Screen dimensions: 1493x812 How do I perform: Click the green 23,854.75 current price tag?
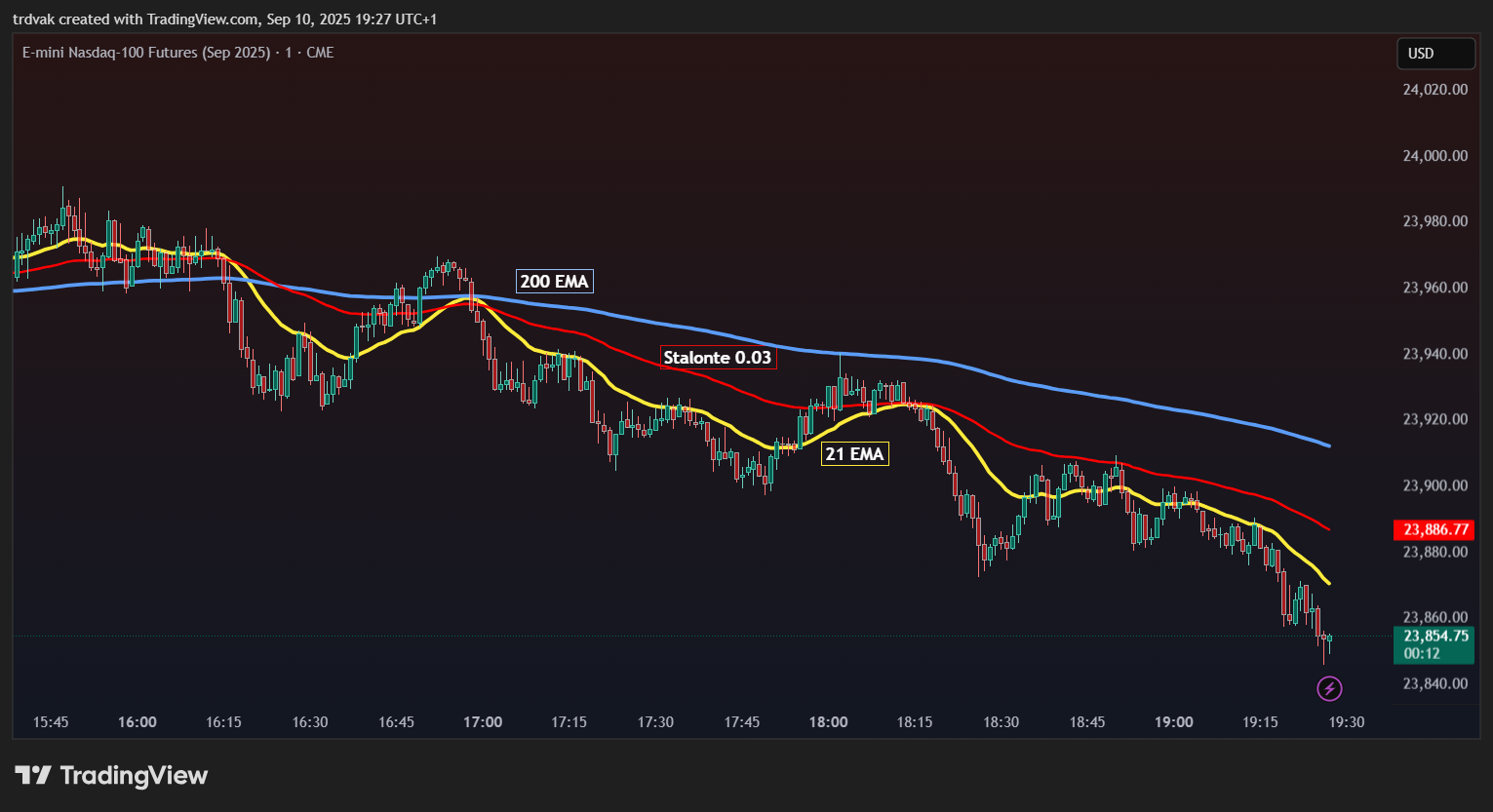1434,644
